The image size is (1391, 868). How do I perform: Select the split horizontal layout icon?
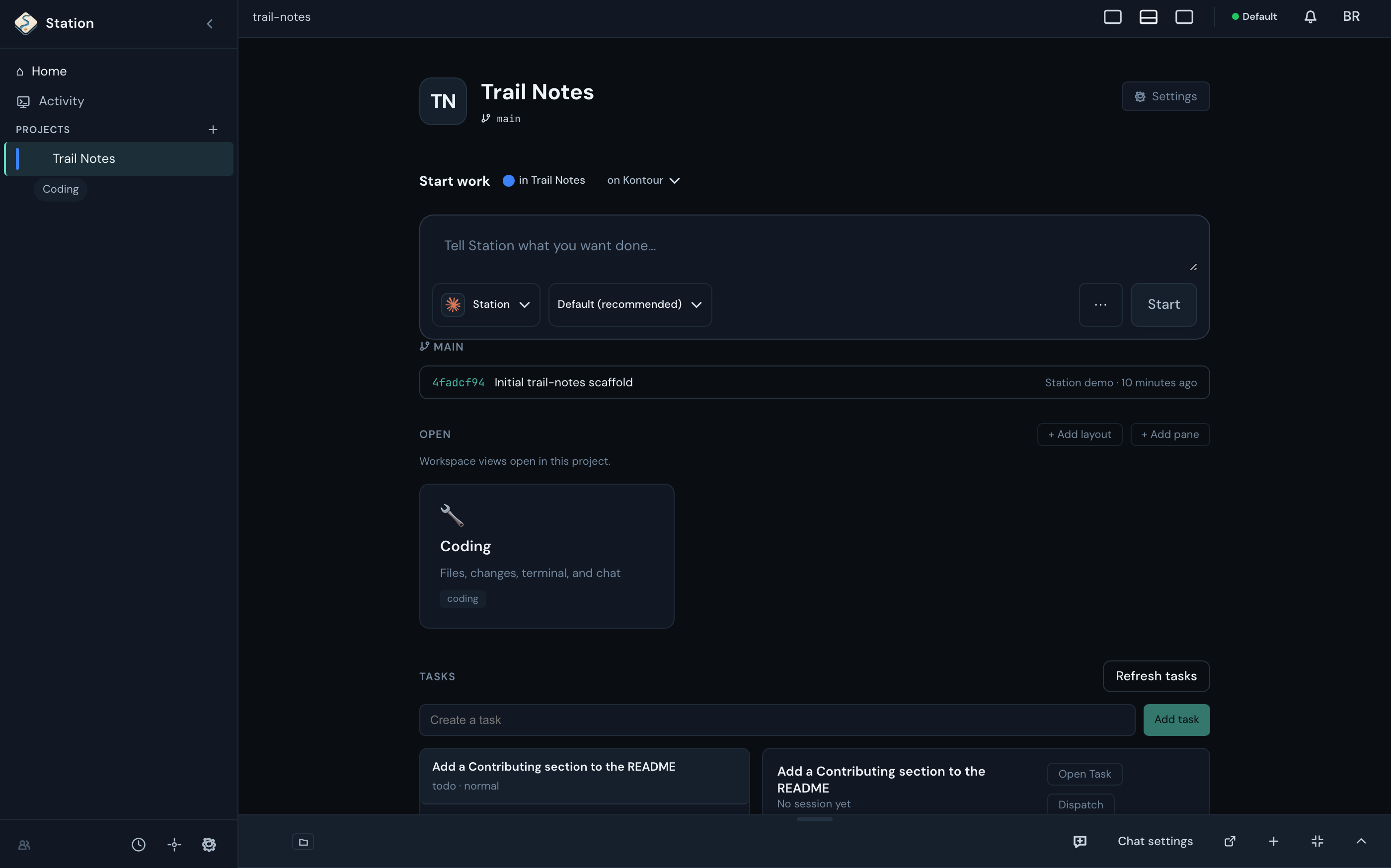[x=1148, y=17]
